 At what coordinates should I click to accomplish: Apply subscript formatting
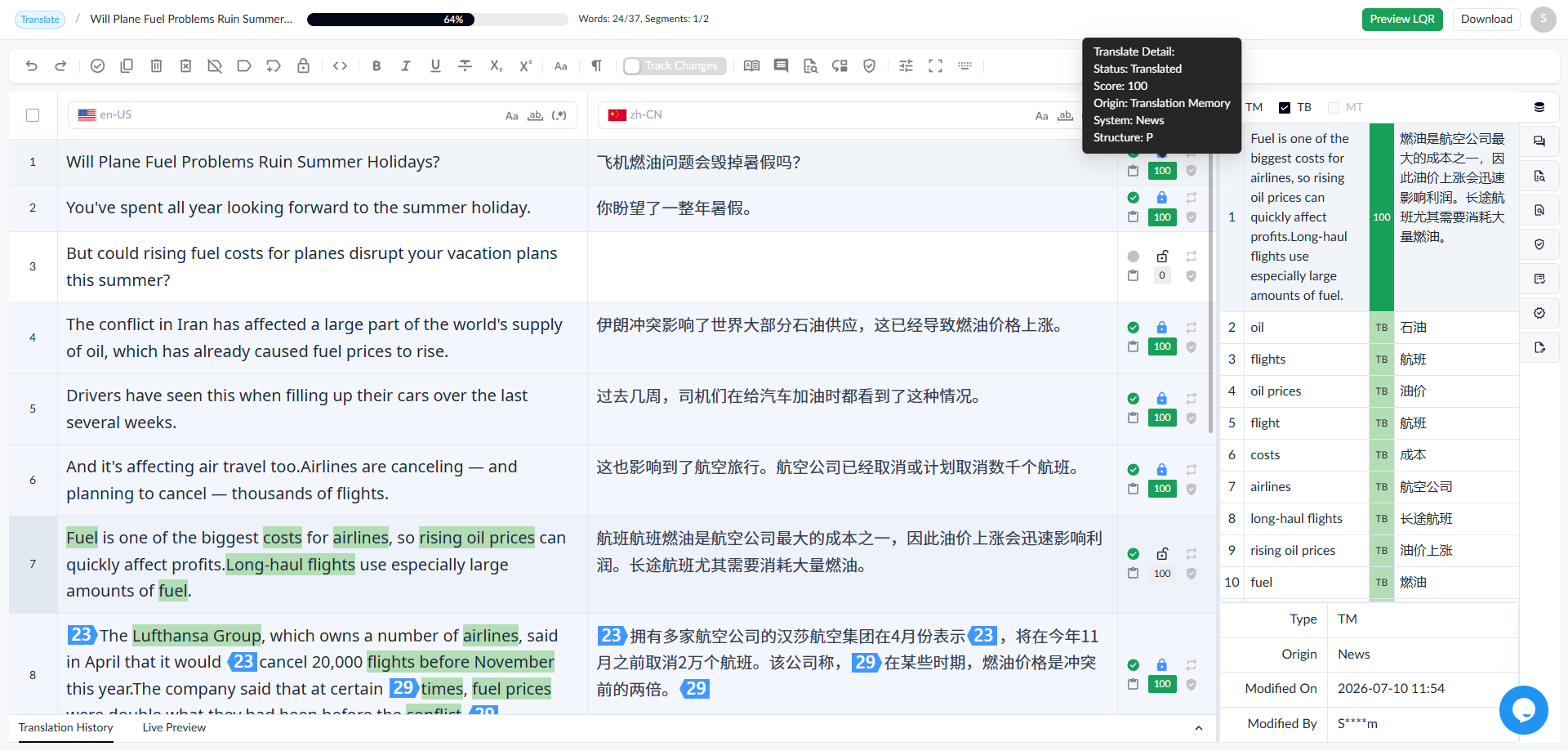point(496,66)
